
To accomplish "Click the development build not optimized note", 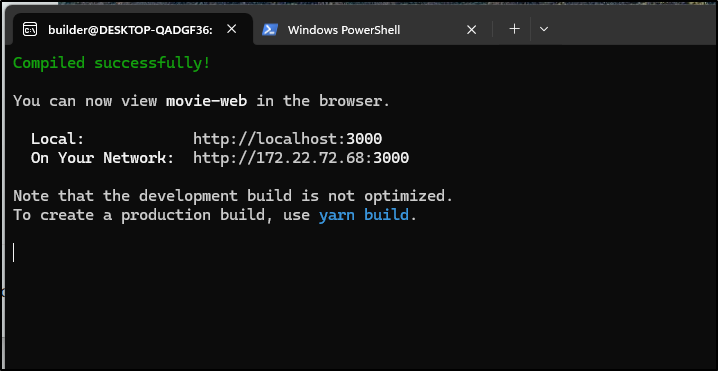I will [x=233, y=196].
